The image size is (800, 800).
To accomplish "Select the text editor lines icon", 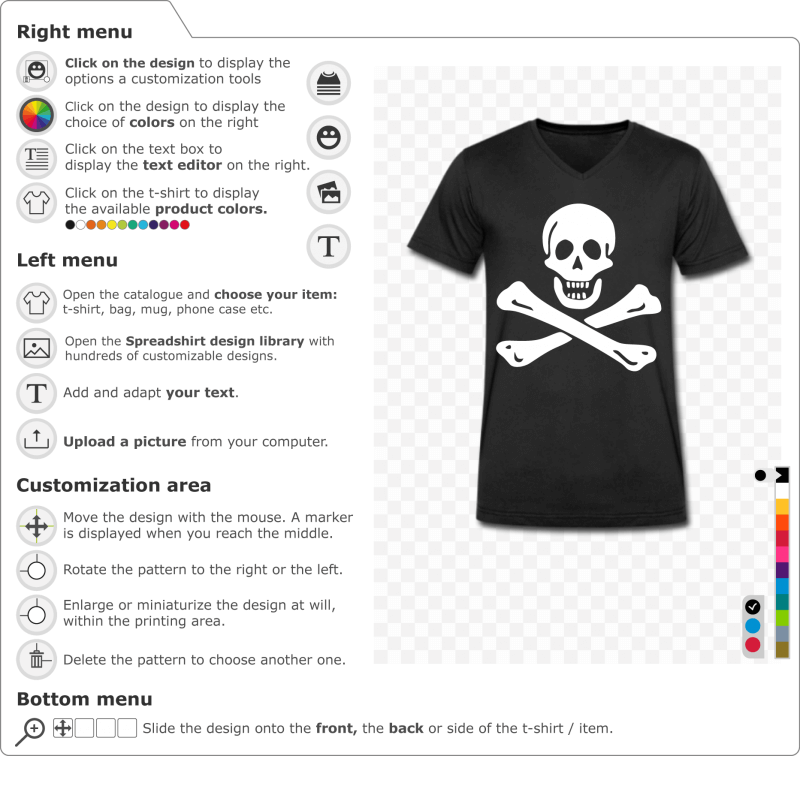I will point(36,159).
